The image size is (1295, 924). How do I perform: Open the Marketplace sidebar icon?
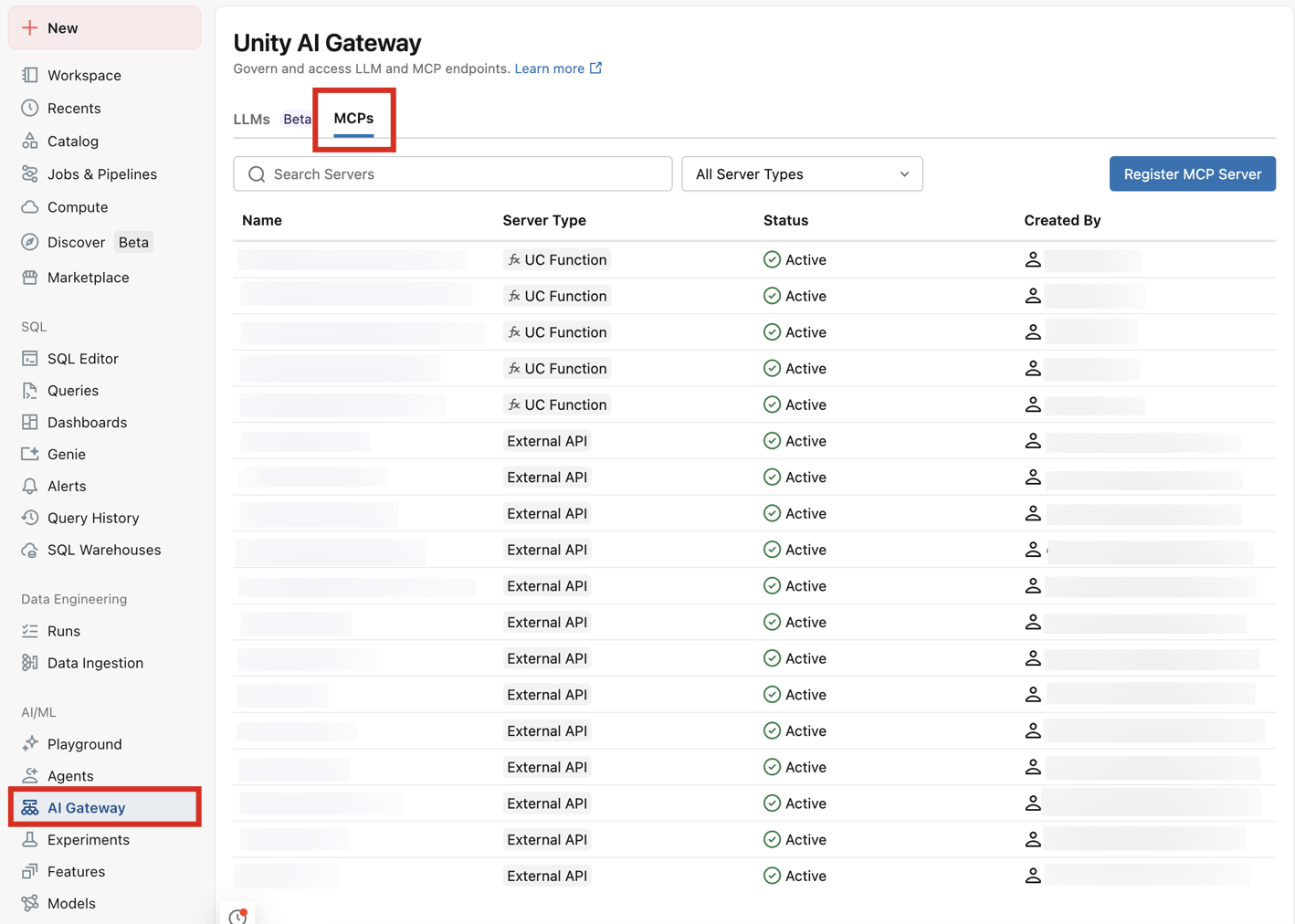pos(31,277)
